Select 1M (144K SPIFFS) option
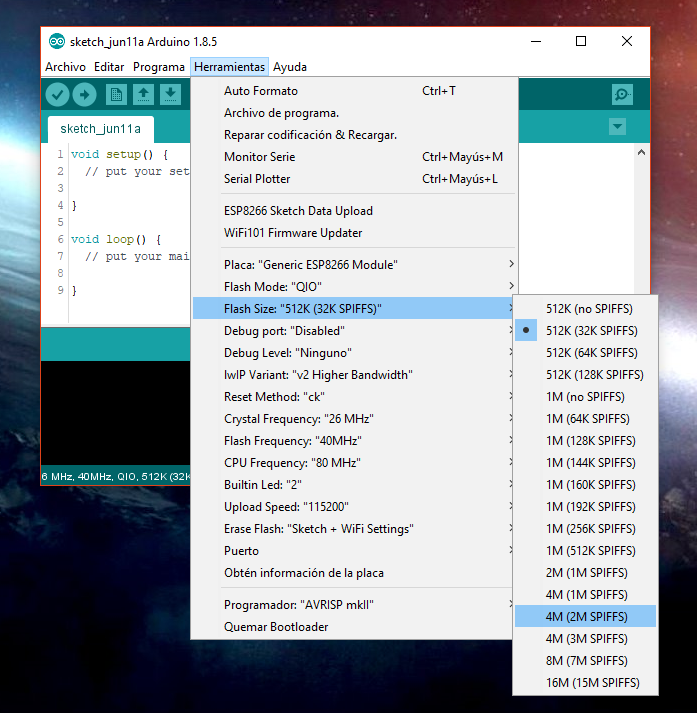Viewport: 697px width, 713px height. coord(585,462)
